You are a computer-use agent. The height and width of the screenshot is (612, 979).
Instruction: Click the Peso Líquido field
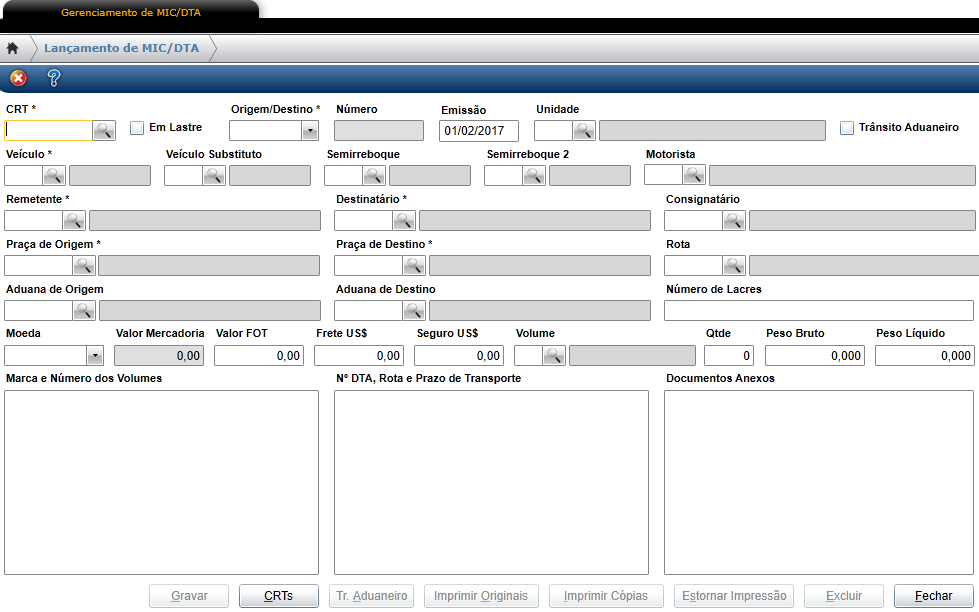(925, 355)
